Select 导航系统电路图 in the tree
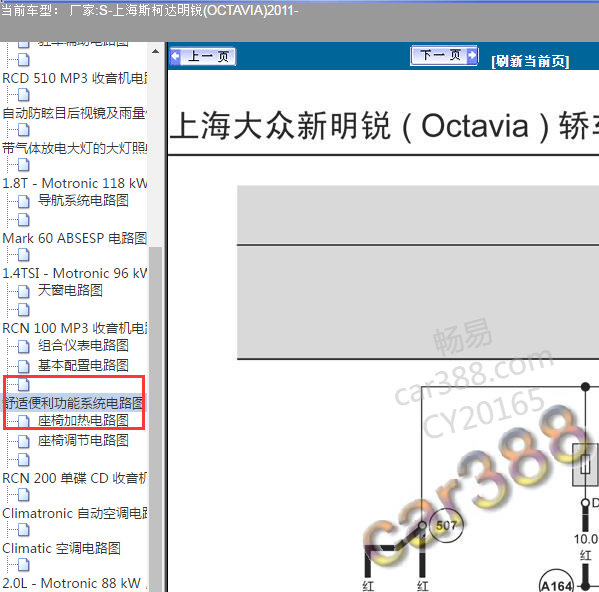 click(83, 200)
